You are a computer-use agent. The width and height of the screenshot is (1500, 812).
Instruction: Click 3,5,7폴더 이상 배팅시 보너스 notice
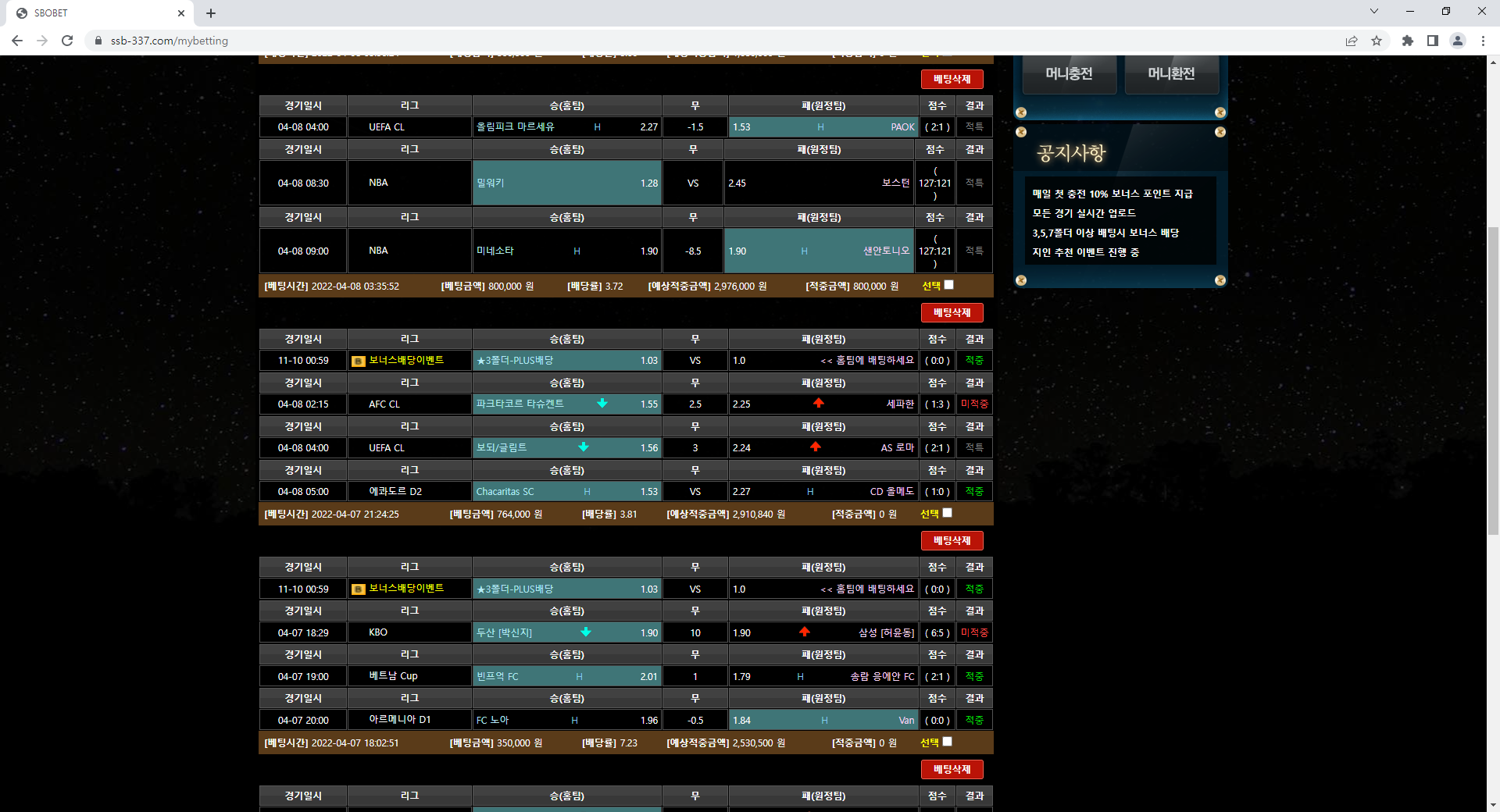tap(1105, 233)
